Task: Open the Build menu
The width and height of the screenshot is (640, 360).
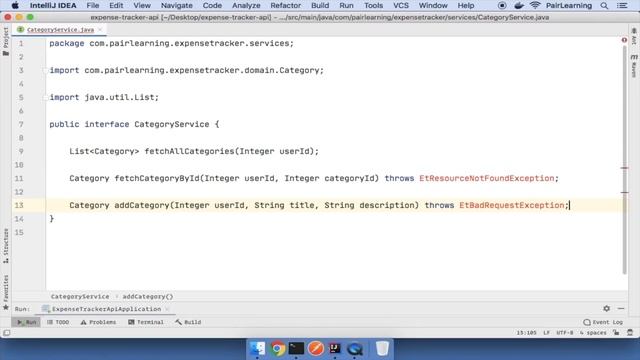Action: click(320, 5)
